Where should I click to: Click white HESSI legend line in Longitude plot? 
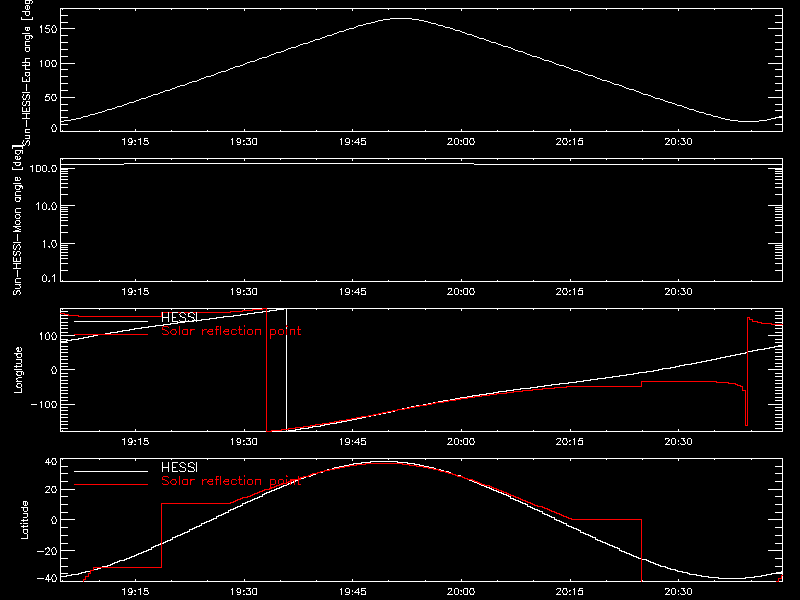click(x=111, y=321)
